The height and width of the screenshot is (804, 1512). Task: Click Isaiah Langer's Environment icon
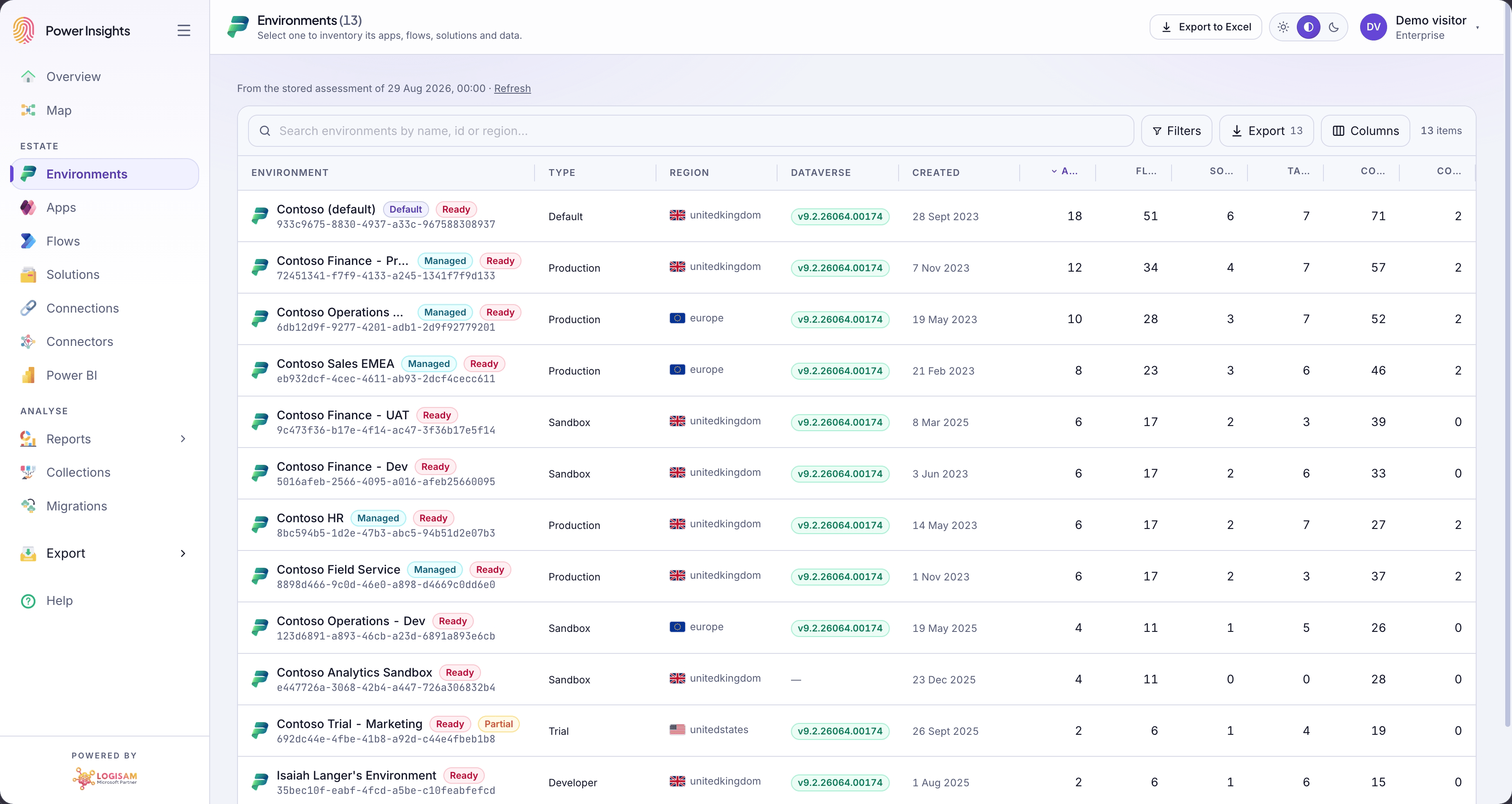[259, 782]
